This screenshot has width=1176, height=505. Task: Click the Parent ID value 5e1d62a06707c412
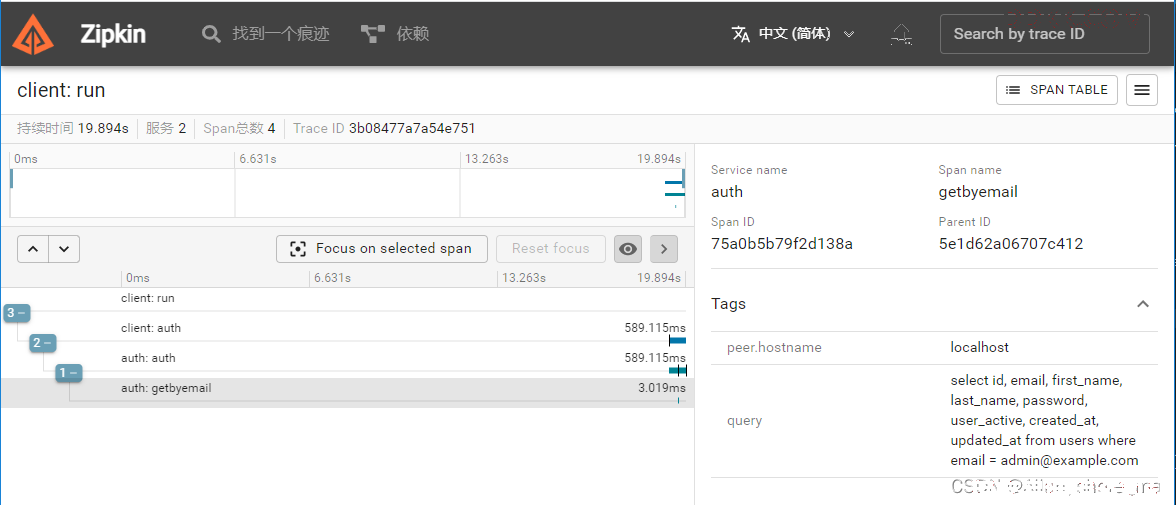(x=1011, y=244)
